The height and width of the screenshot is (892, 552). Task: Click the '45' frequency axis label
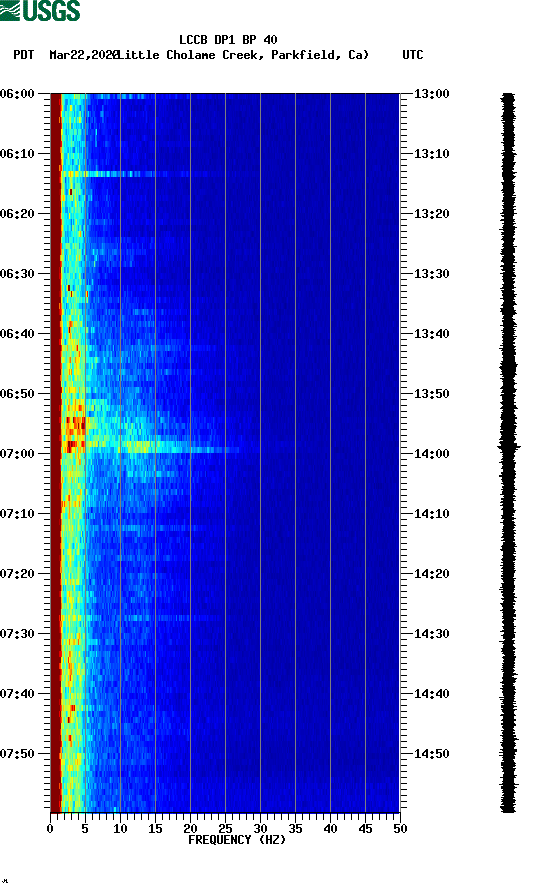[x=365, y=829]
